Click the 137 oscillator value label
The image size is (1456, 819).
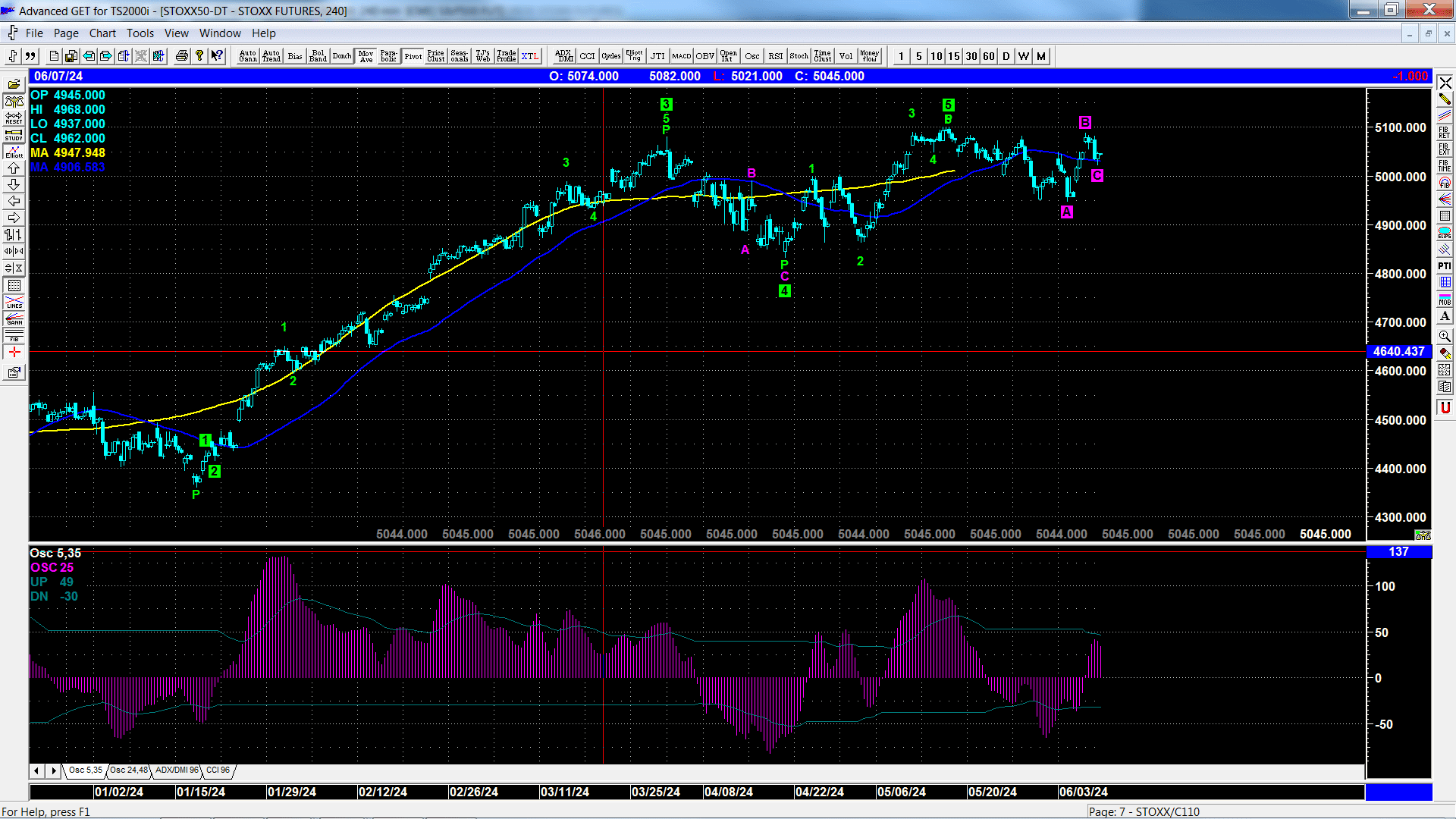point(1398,552)
